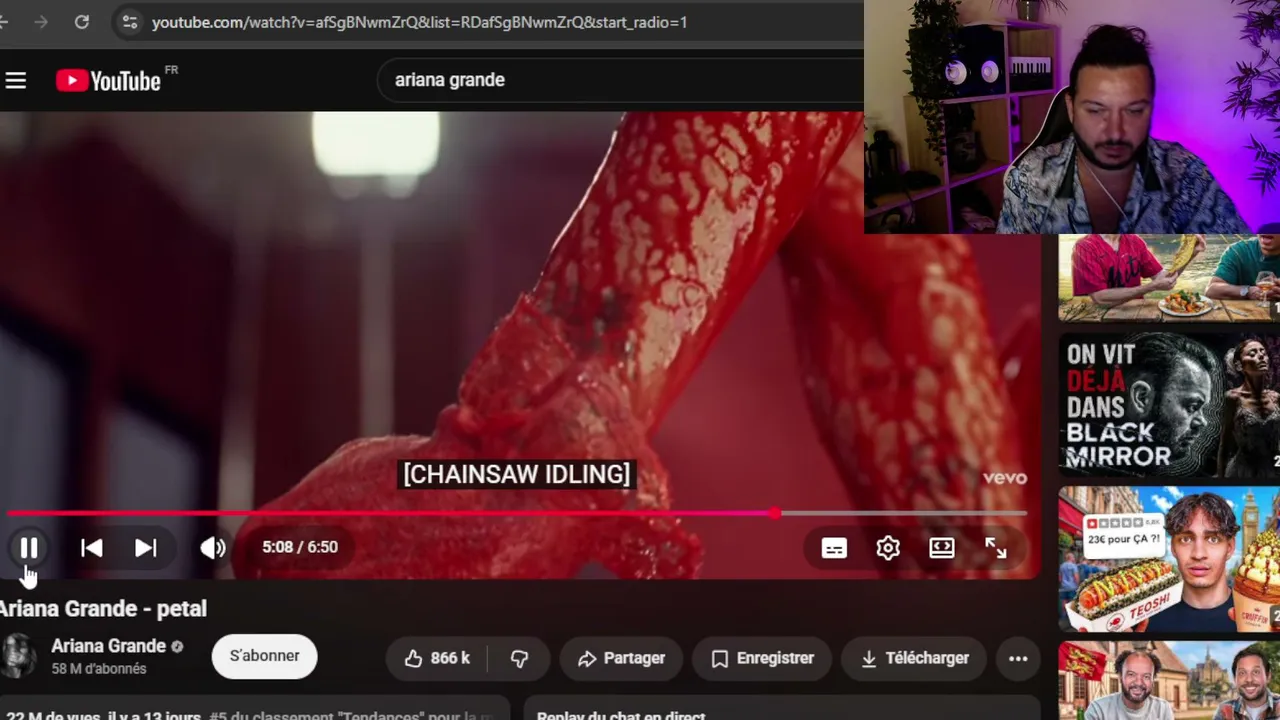
Task: Seek on the red video progress bar
Action: point(517,513)
